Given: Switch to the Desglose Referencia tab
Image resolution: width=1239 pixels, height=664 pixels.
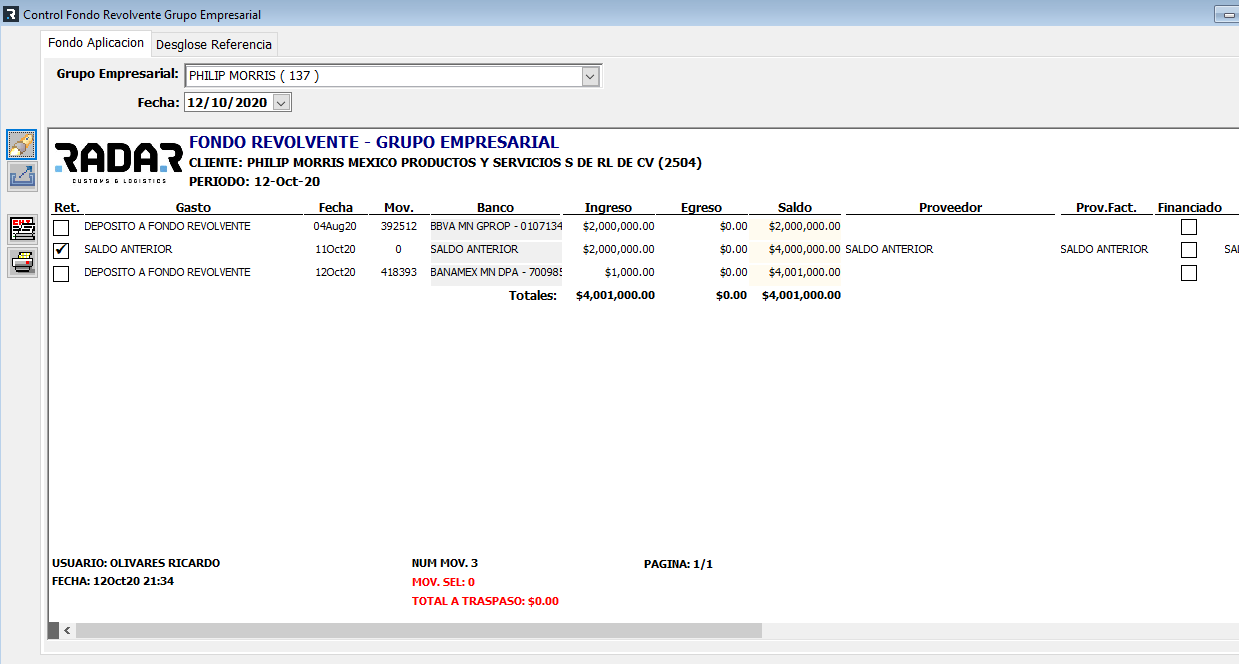Looking at the screenshot, I should [x=213, y=45].
